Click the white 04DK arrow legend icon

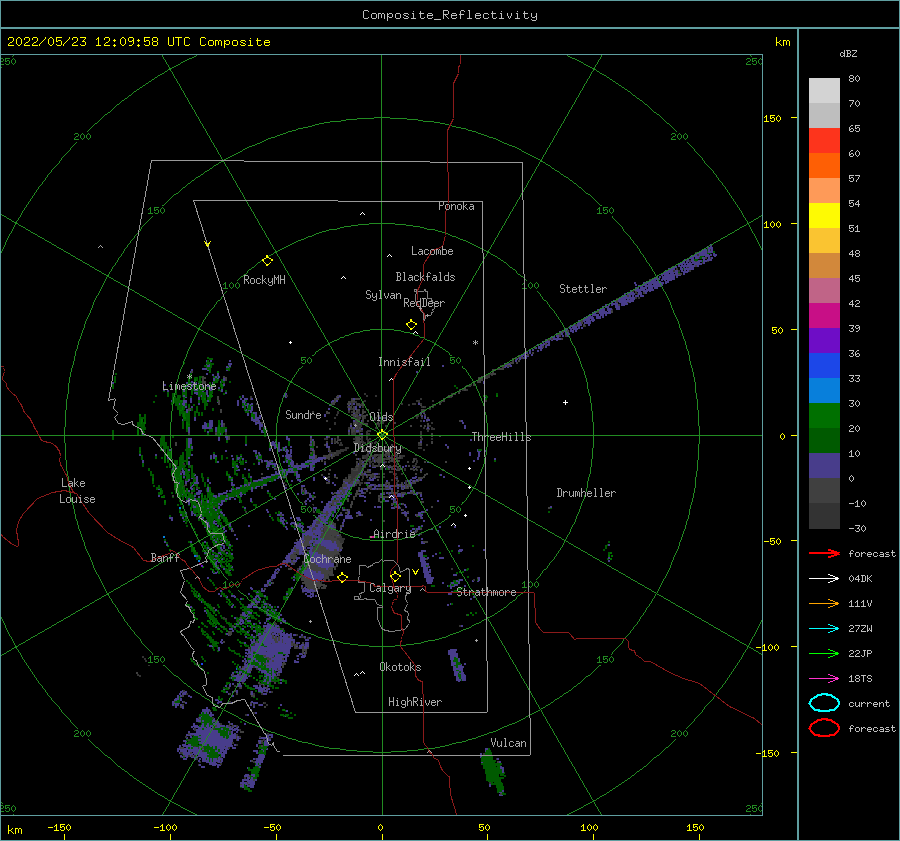click(824, 578)
